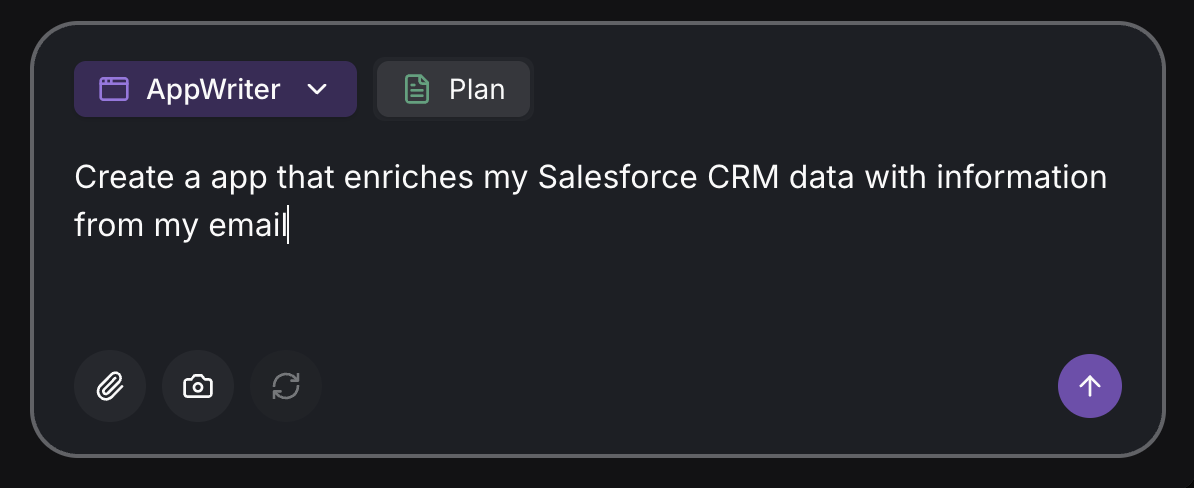Click the word from on the second line

[108, 226]
